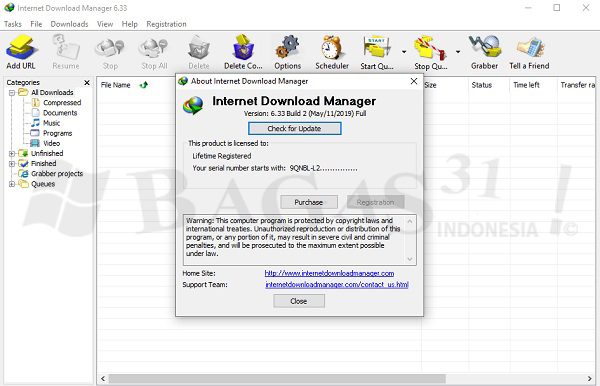Viewport: 600px width, 386px height.
Task: Select the Compressed category
Action: click(x=56, y=103)
